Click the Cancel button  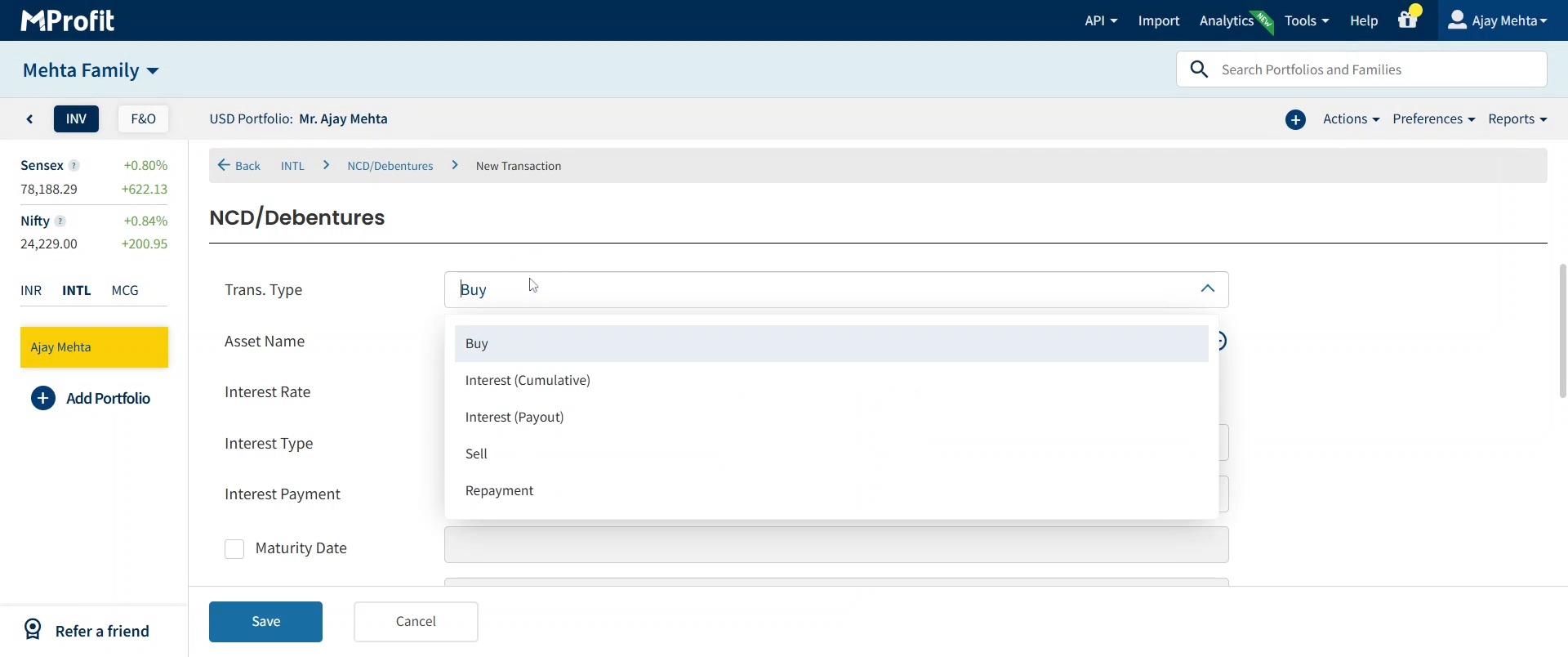click(x=416, y=622)
